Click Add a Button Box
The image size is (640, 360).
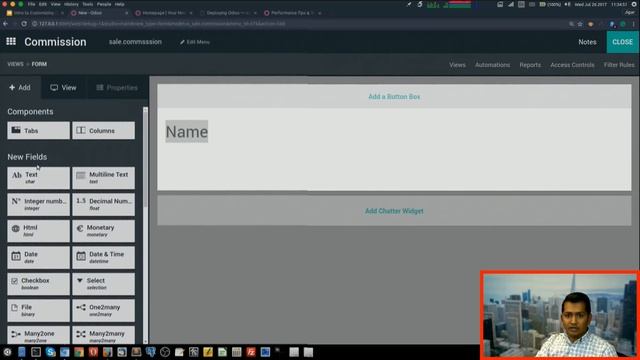coord(394,97)
